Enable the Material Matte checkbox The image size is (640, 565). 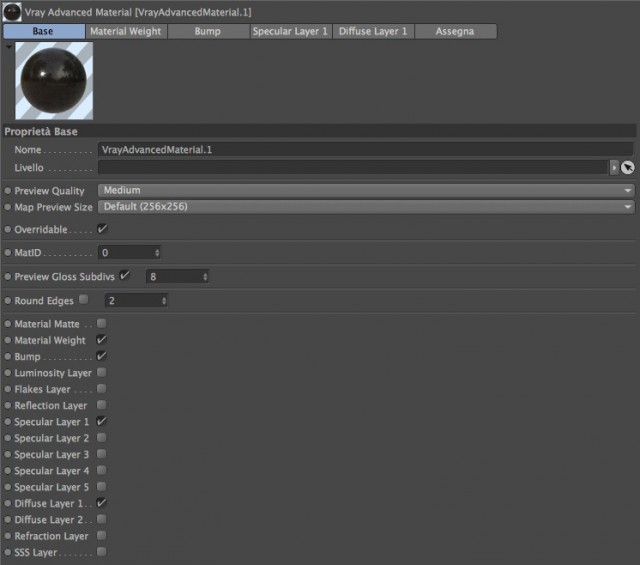[x=102, y=323]
